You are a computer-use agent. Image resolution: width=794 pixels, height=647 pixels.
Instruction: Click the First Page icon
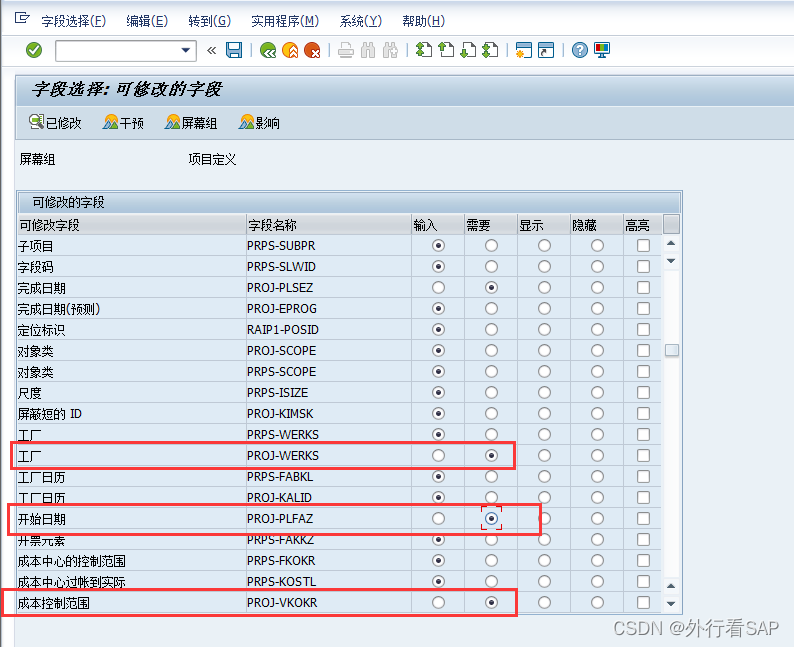(x=424, y=50)
